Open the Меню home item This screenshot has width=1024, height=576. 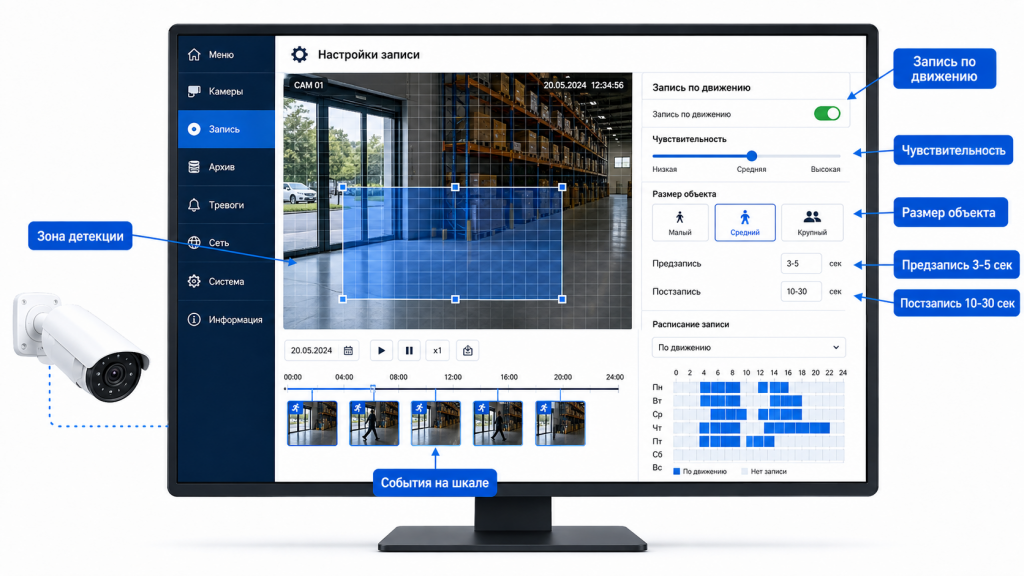pyautogui.click(x=226, y=54)
